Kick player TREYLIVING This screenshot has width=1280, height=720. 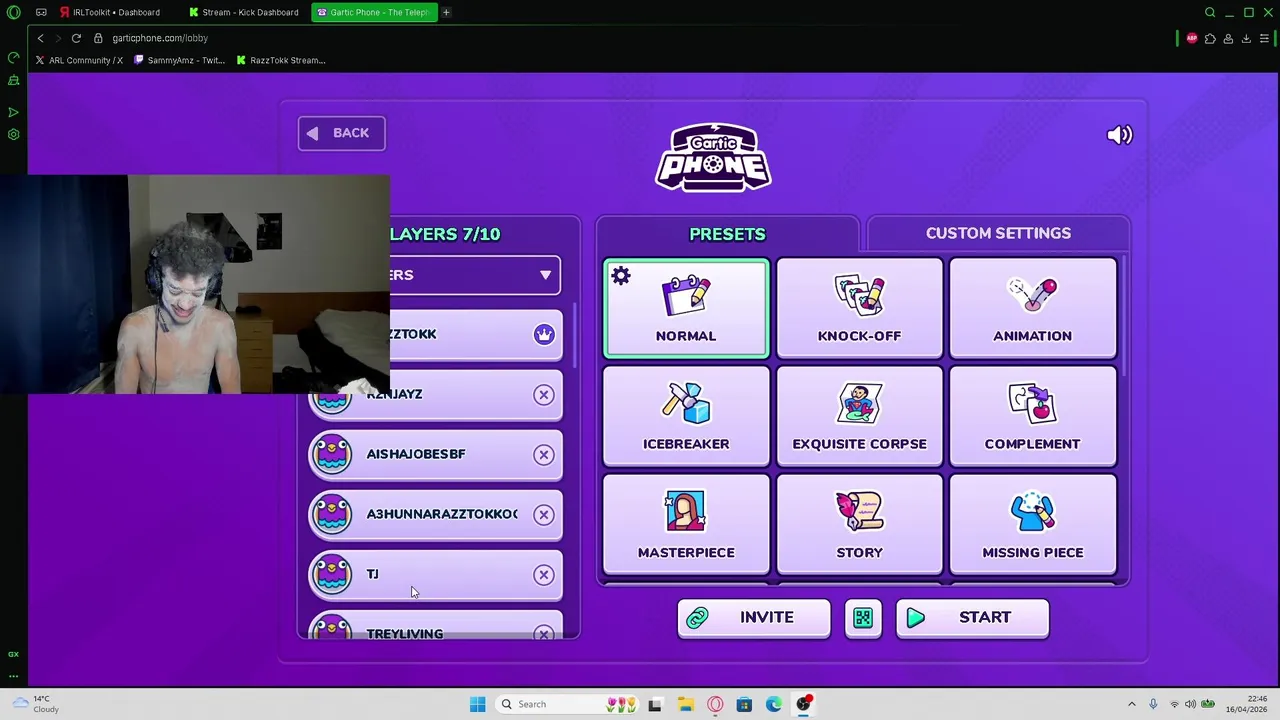pos(544,633)
